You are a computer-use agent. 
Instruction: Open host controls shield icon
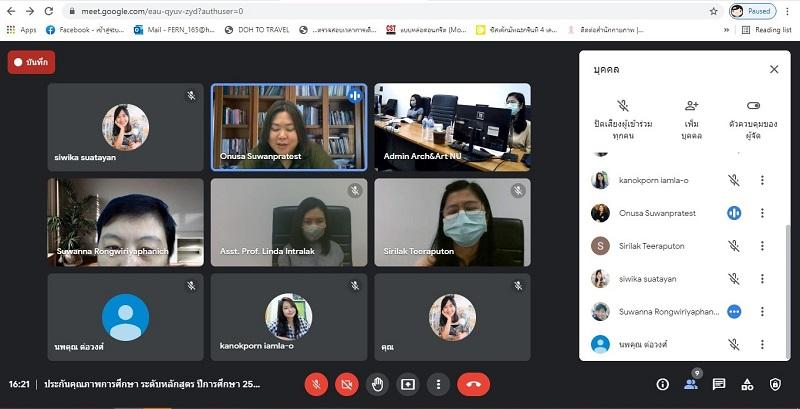775,385
